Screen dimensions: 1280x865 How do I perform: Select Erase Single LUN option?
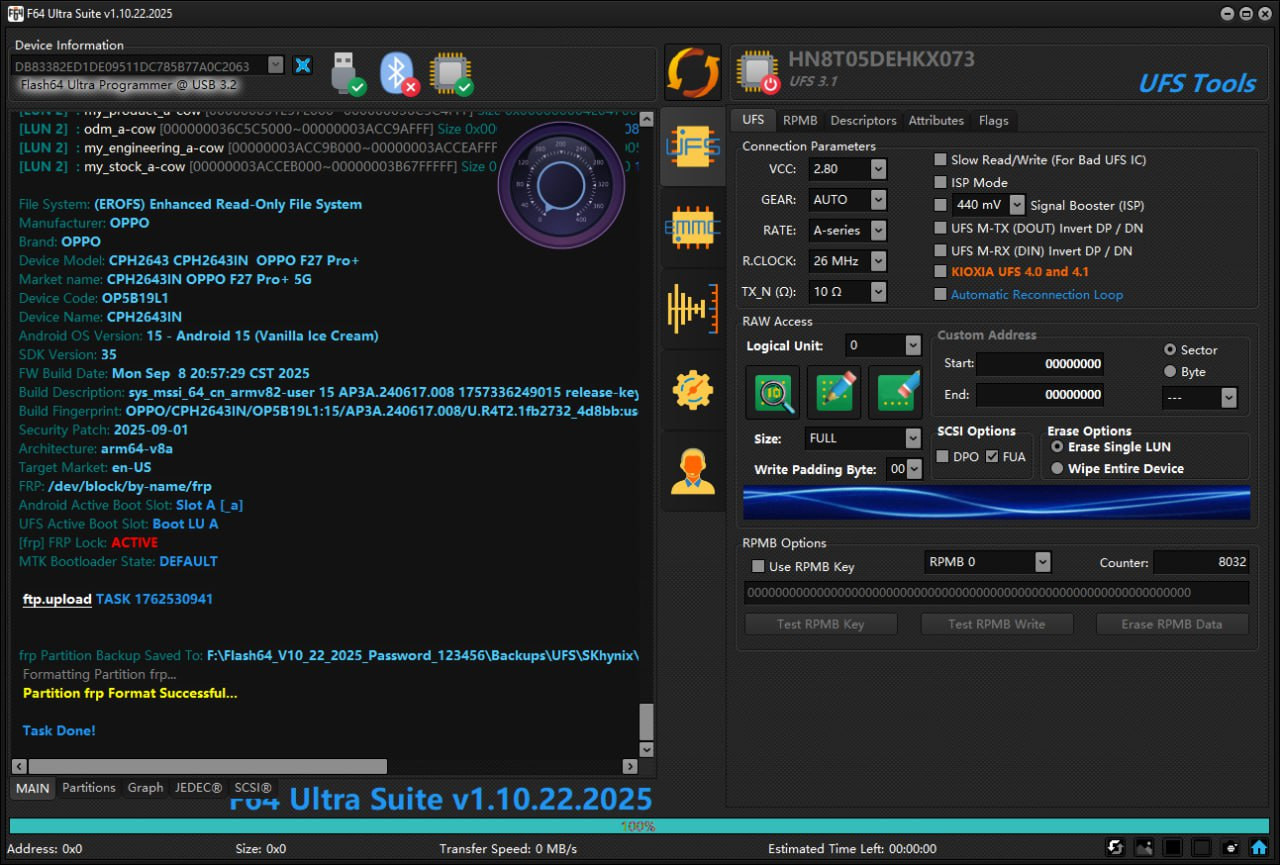point(1057,447)
